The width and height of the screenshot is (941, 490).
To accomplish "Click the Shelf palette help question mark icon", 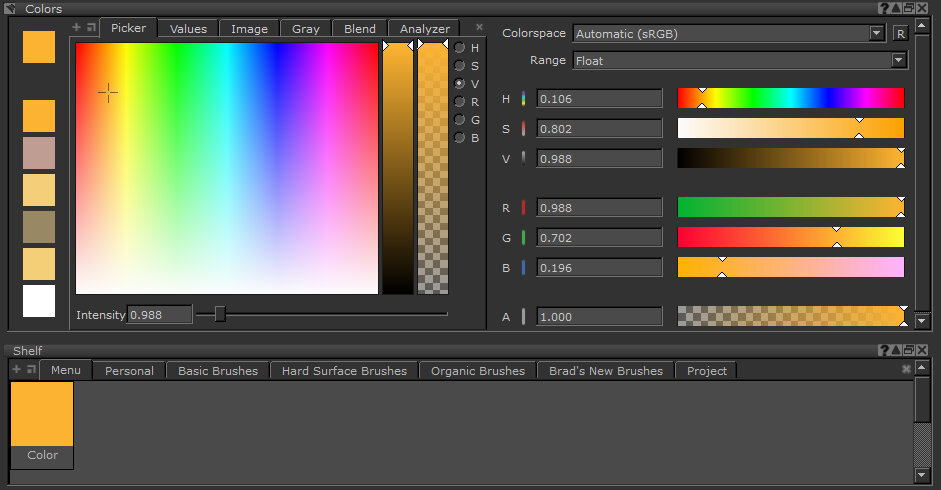I will click(885, 351).
